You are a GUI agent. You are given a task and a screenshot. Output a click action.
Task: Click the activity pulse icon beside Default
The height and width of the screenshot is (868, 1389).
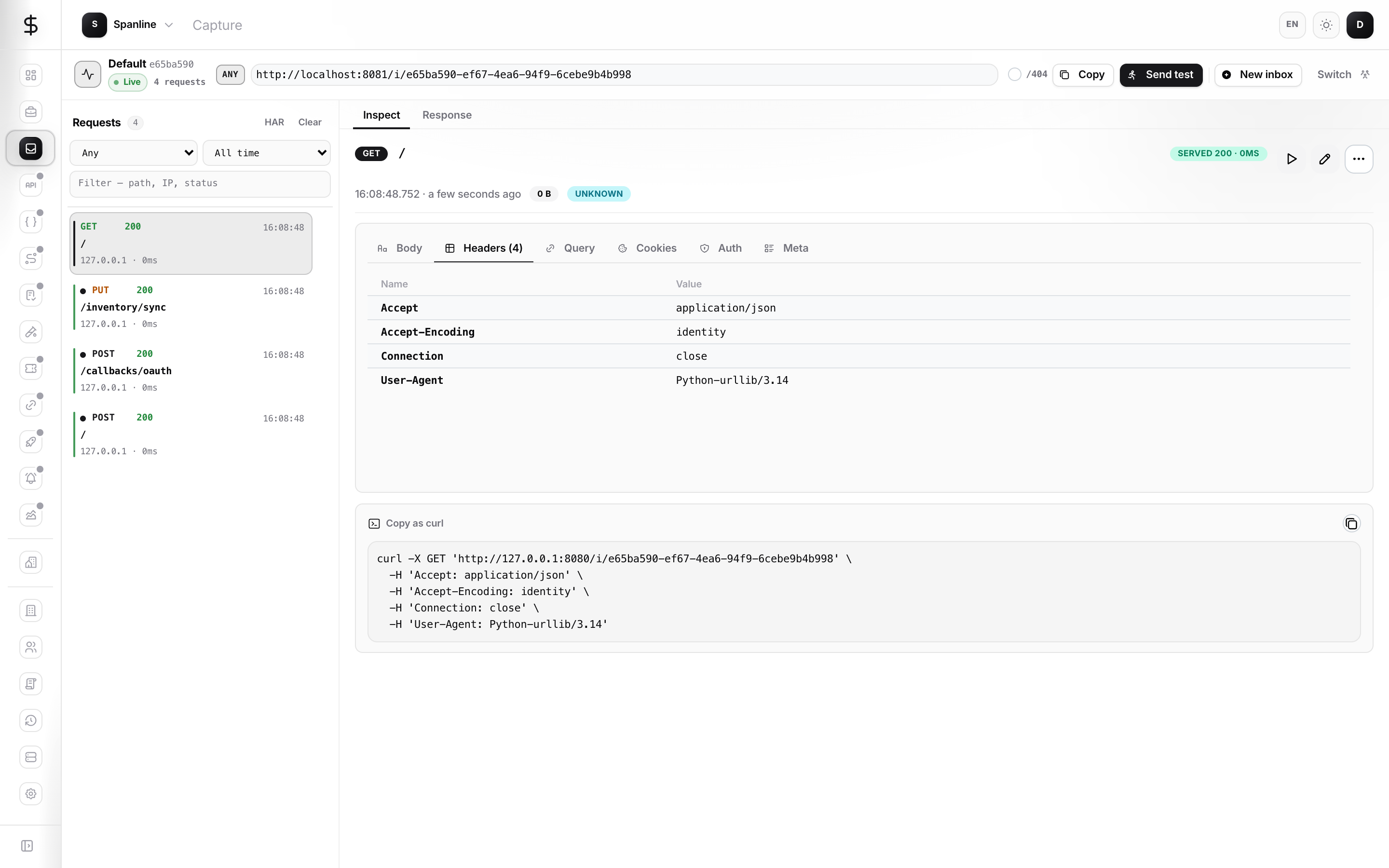pyautogui.click(x=88, y=74)
